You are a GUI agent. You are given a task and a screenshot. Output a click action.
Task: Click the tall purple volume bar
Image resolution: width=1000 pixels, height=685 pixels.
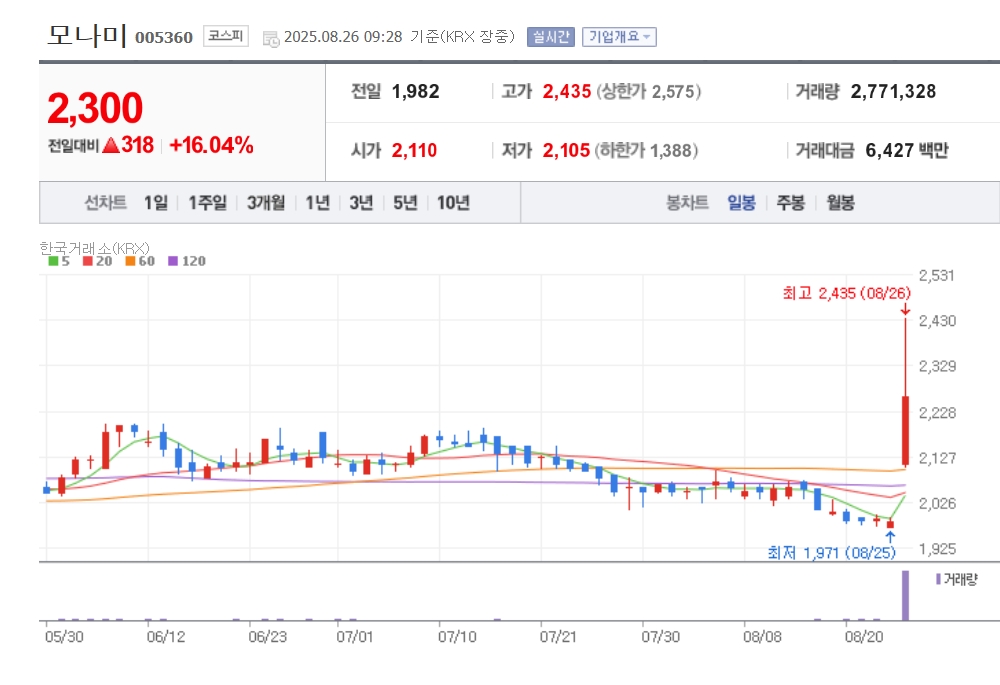[x=905, y=595]
